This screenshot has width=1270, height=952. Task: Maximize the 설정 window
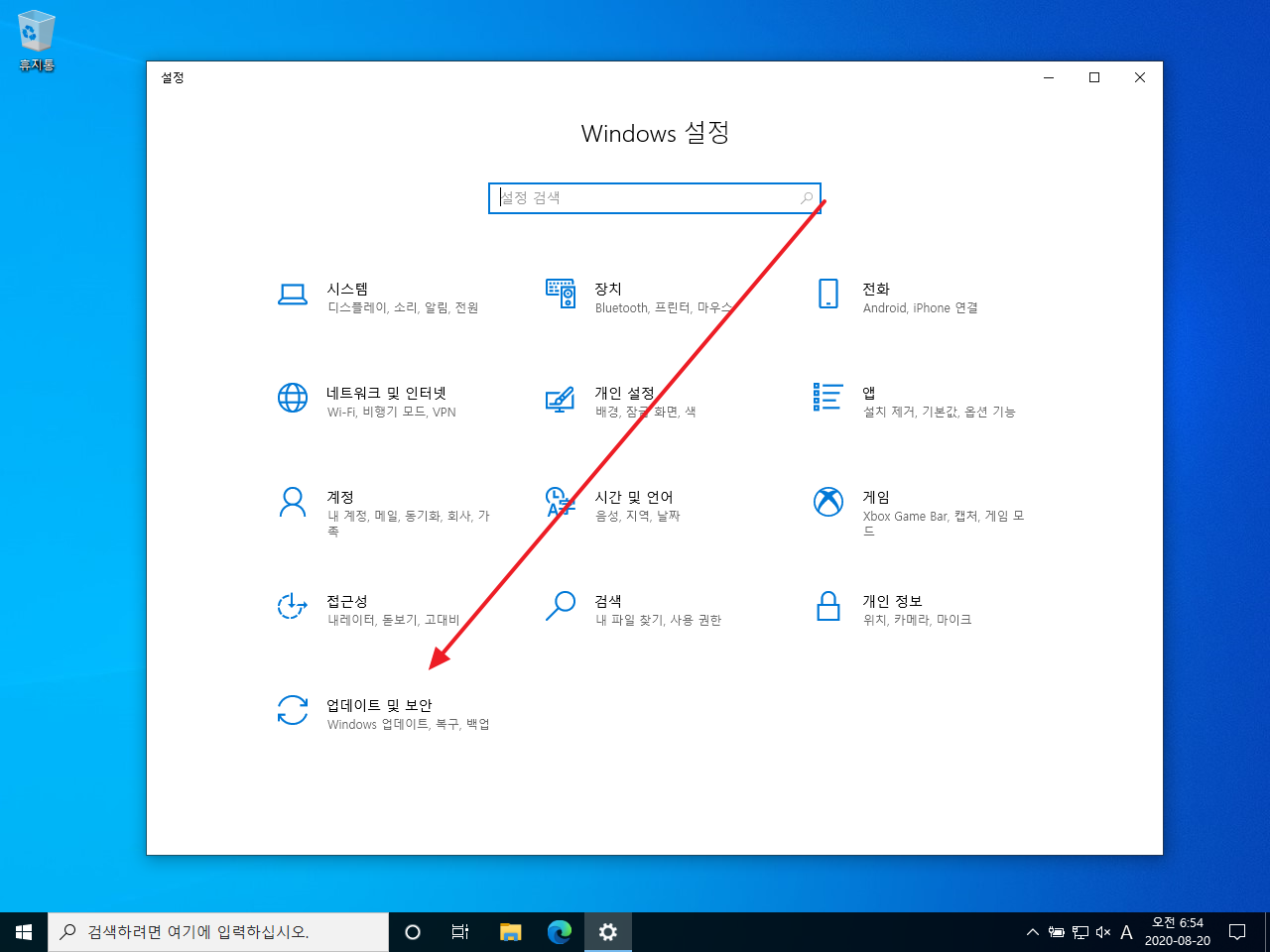pyautogui.click(x=1094, y=77)
